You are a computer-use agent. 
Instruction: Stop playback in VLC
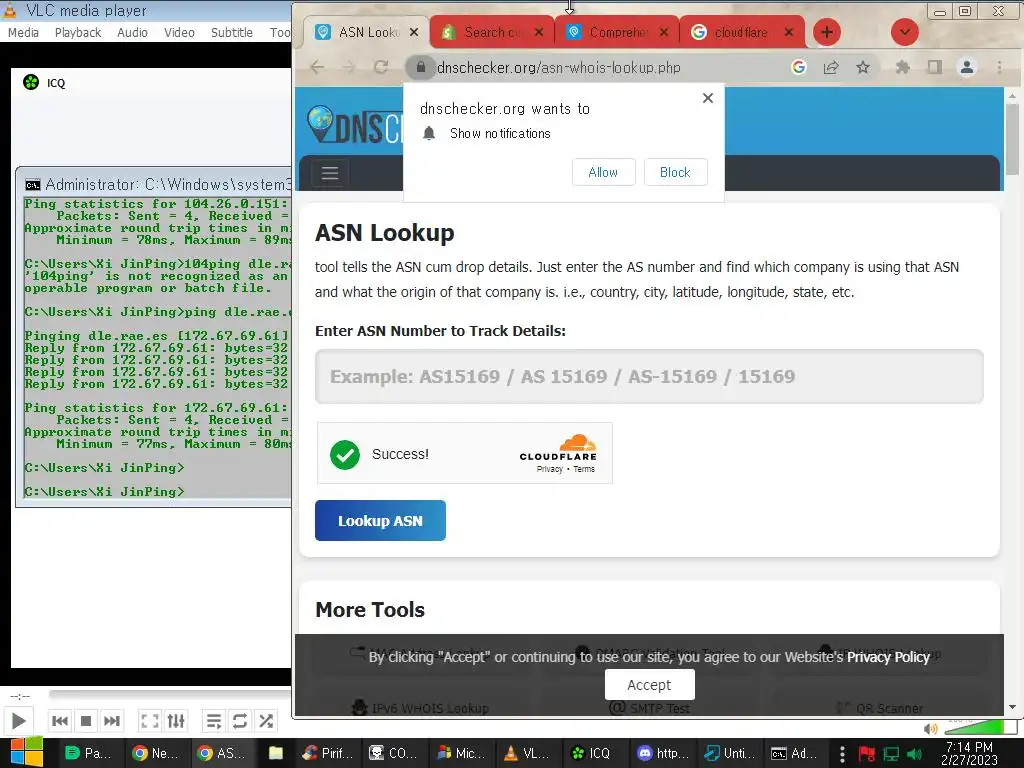86,721
